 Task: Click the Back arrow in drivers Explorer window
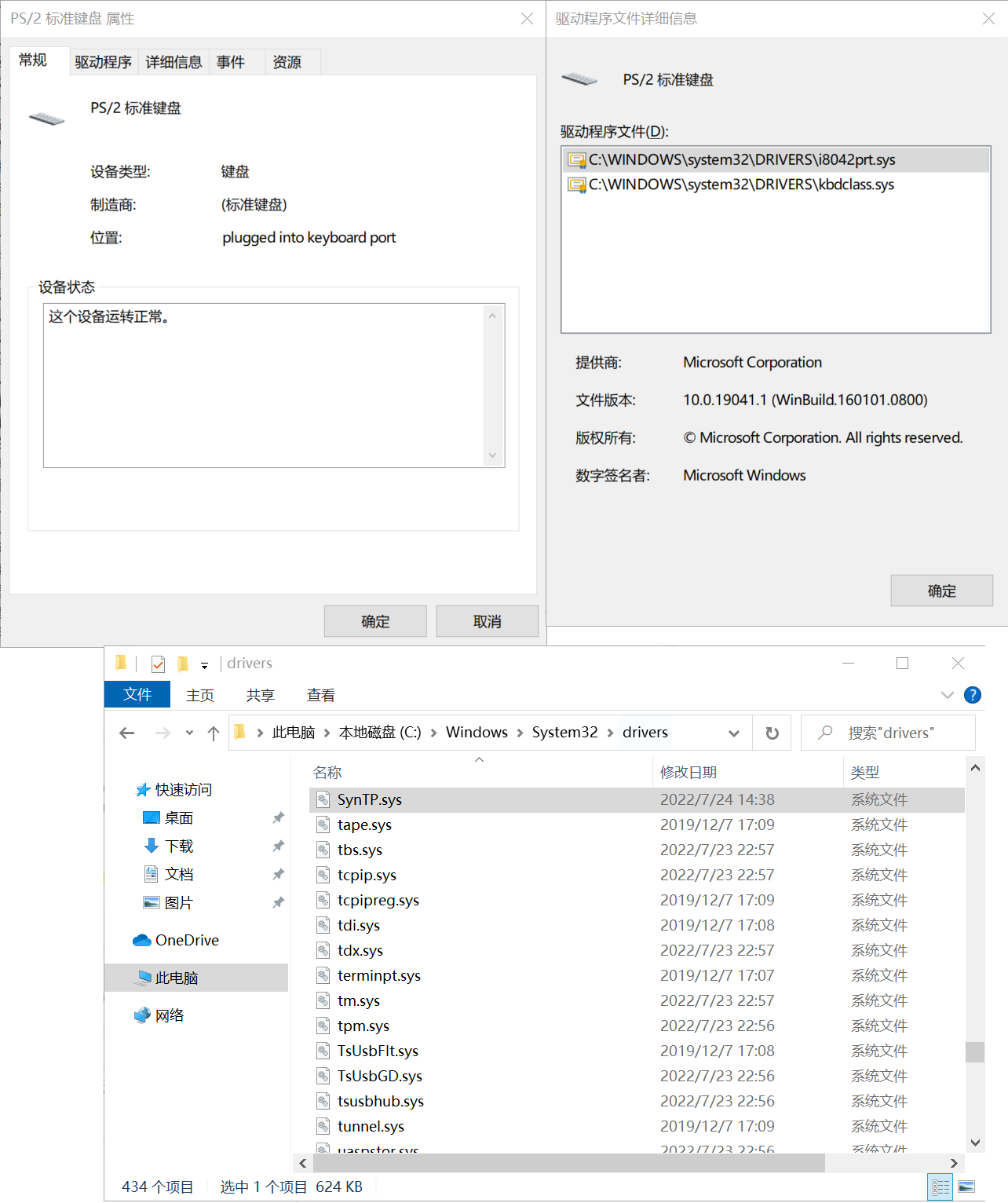[x=127, y=733]
